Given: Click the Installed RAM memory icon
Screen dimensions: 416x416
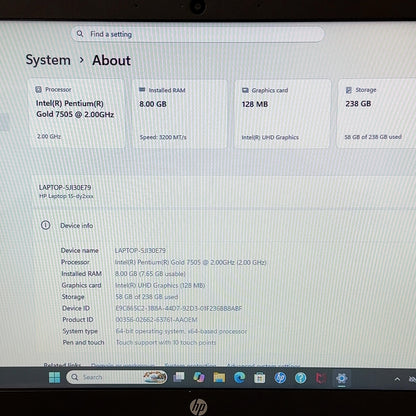Looking at the screenshot, I should (142, 90).
